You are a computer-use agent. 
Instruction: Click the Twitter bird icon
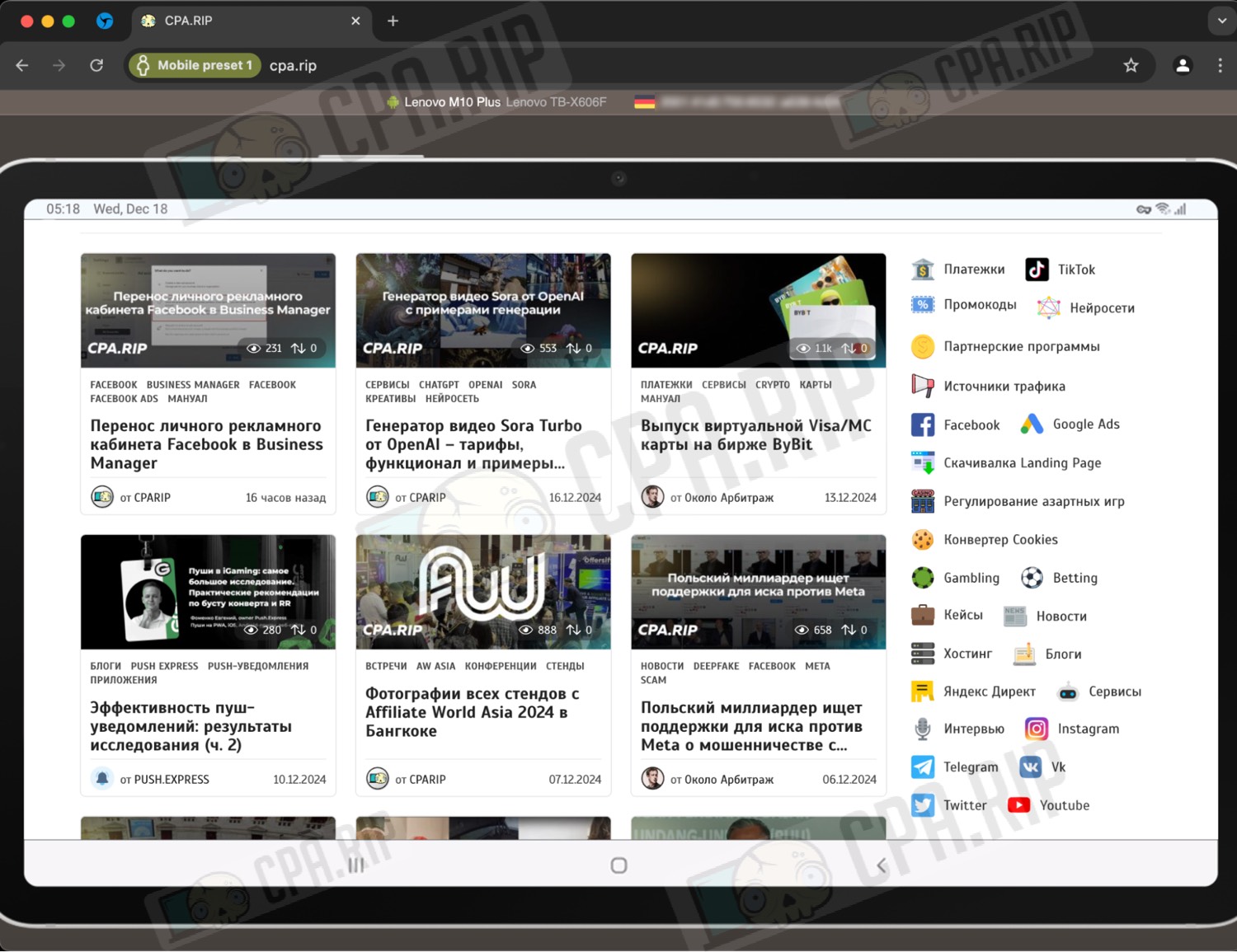point(923,805)
